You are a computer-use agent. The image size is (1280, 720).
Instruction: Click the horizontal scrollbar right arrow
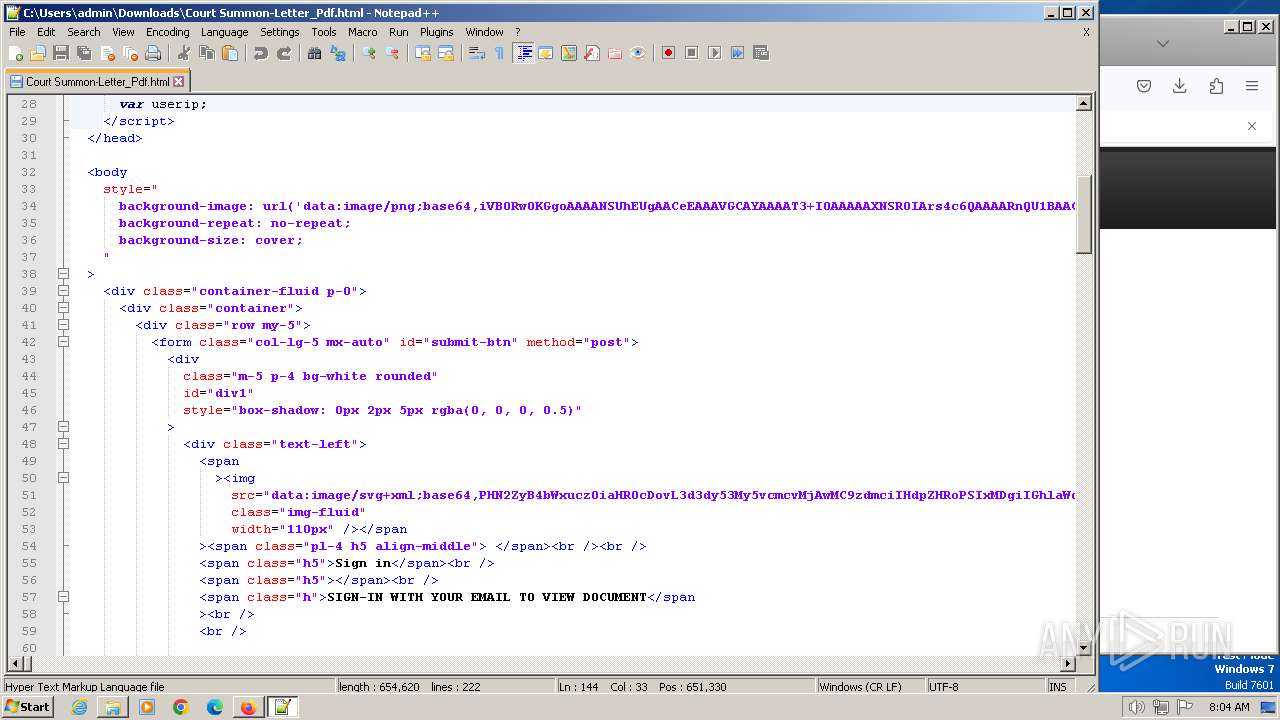[1068, 663]
